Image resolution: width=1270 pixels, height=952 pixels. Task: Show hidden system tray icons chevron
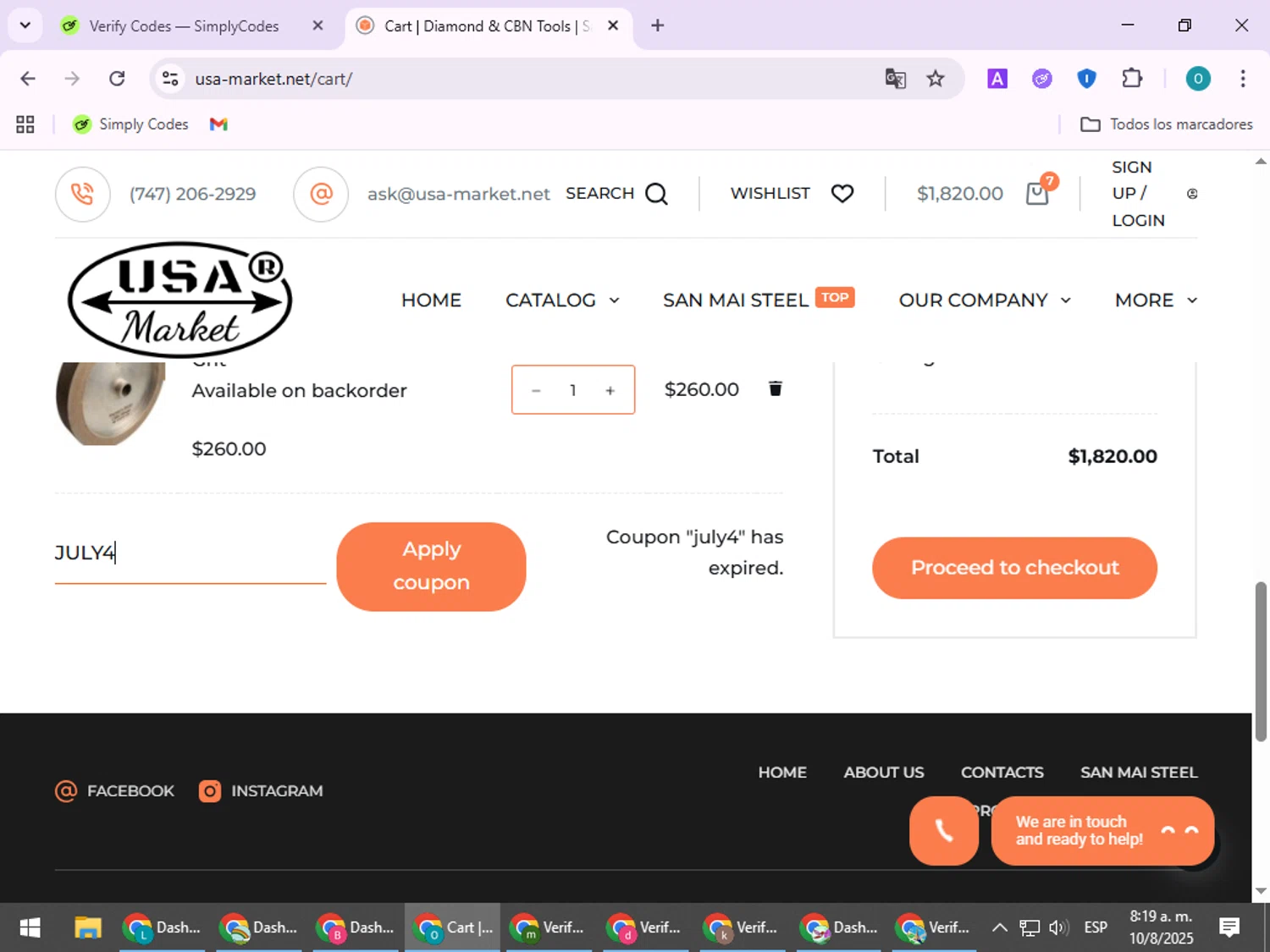coord(999,927)
